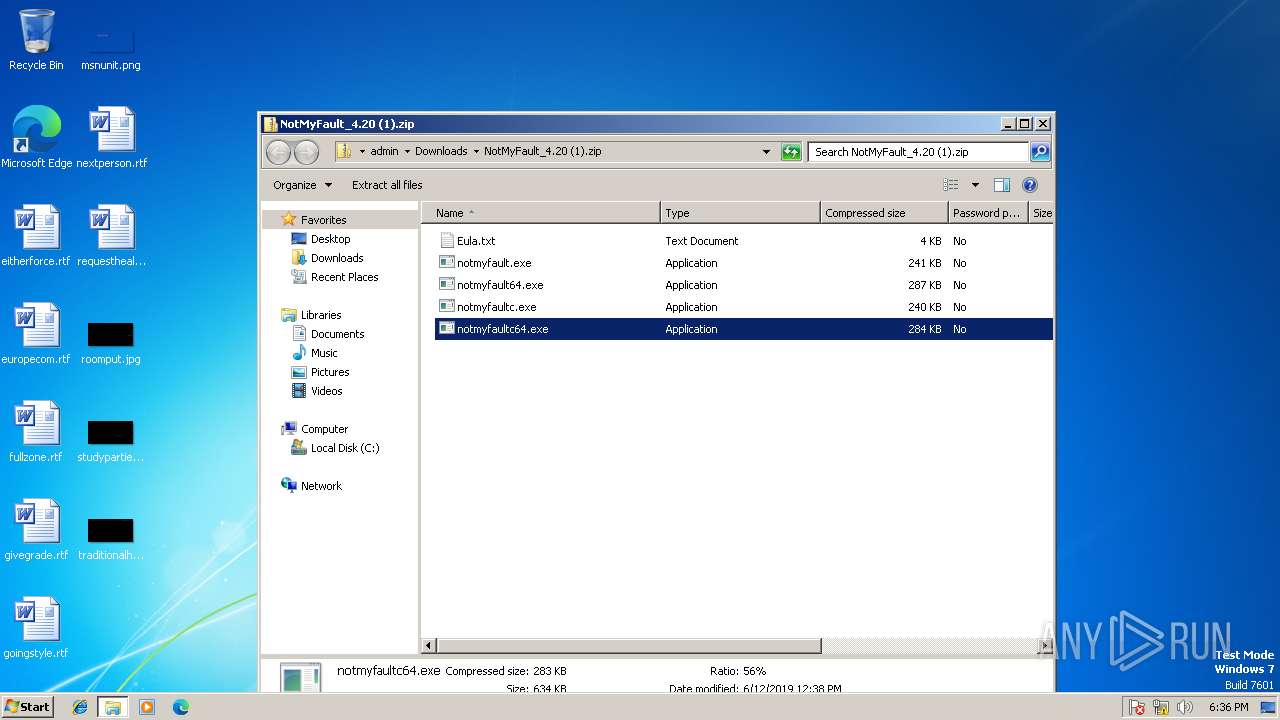Open Windows Media Player from taskbar
The height and width of the screenshot is (720, 1280).
pyautogui.click(x=147, y=707)
